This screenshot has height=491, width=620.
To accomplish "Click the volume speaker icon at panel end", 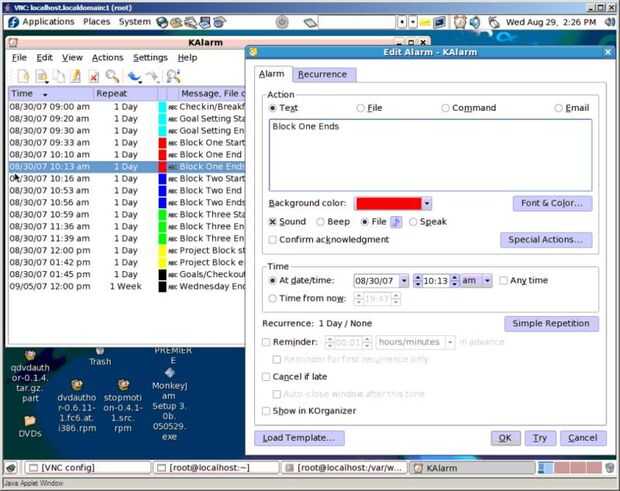I will [611, 22].
